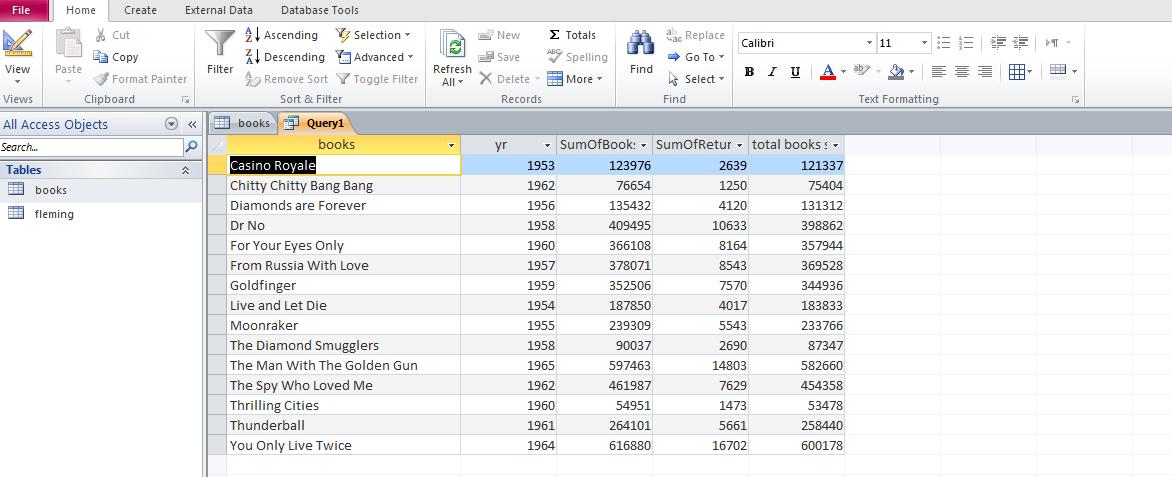Collapse Tables group in navigation pane
This screenshot has width=1172, height=477.
coord(185,170)
